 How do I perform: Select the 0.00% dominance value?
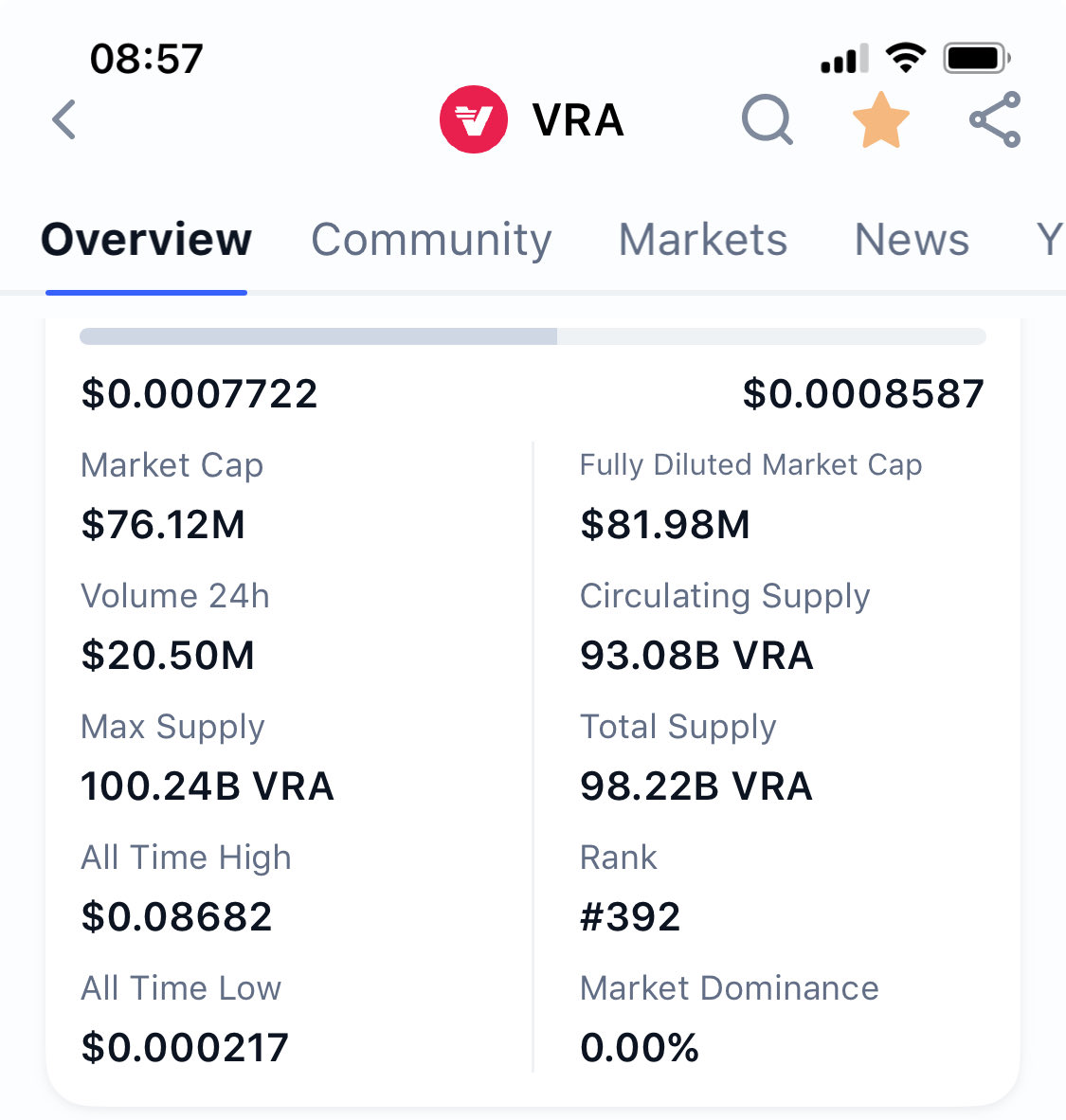click(640, 1048)
